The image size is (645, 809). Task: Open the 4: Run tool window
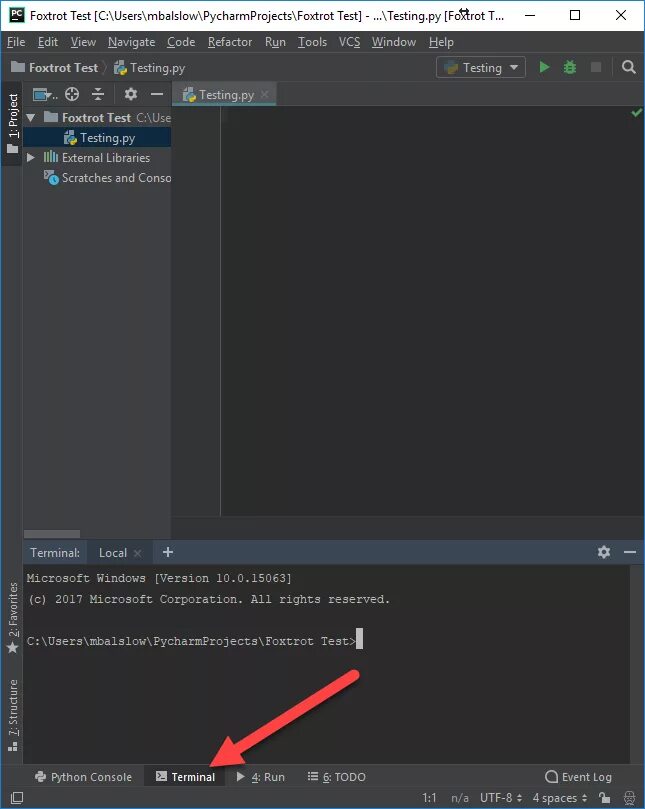pos(261,777)
